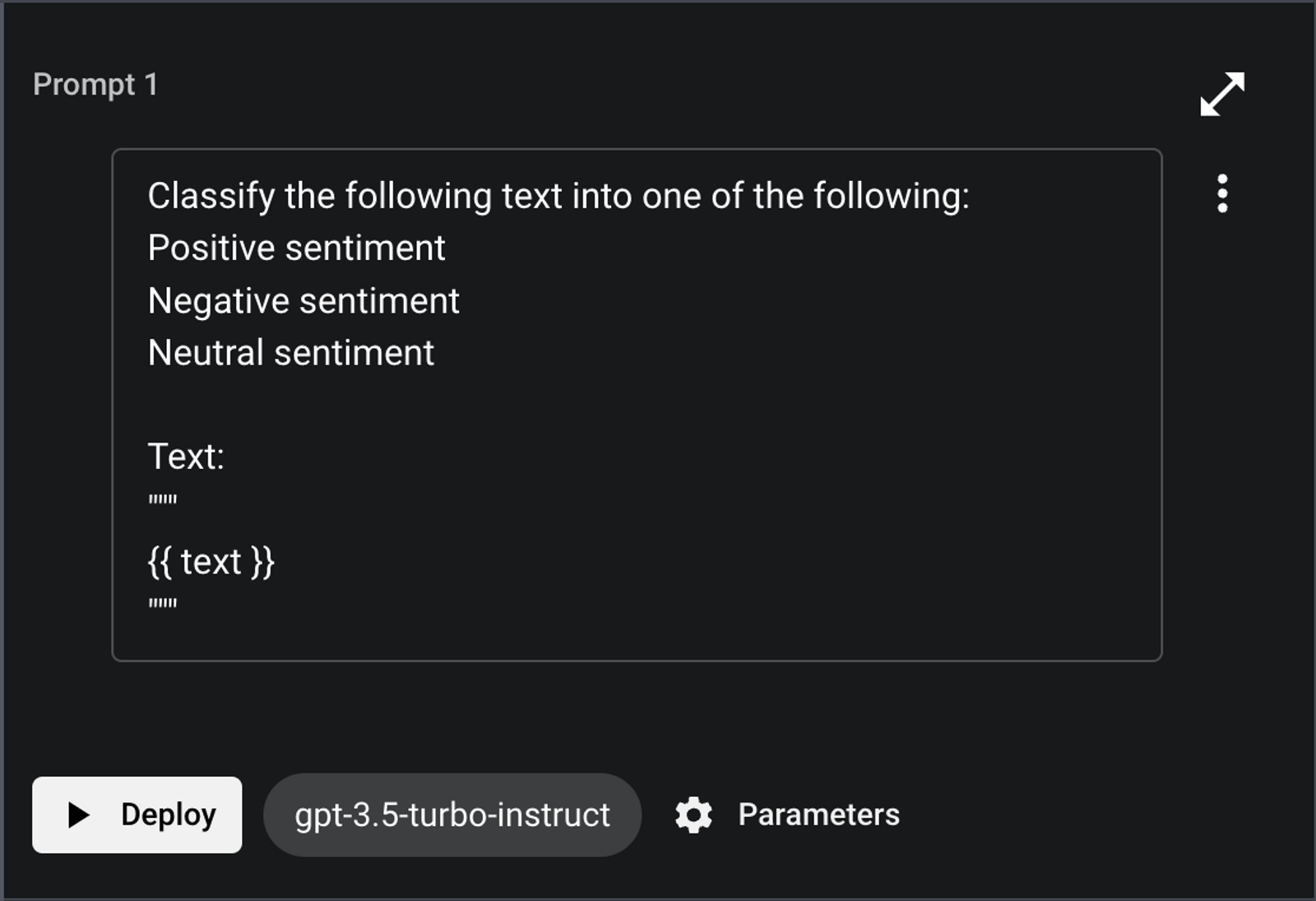The image size is (1316, 901).
Task: Expand the prompt editor with the diagonal arrows icon
Action: [1222, 94]
